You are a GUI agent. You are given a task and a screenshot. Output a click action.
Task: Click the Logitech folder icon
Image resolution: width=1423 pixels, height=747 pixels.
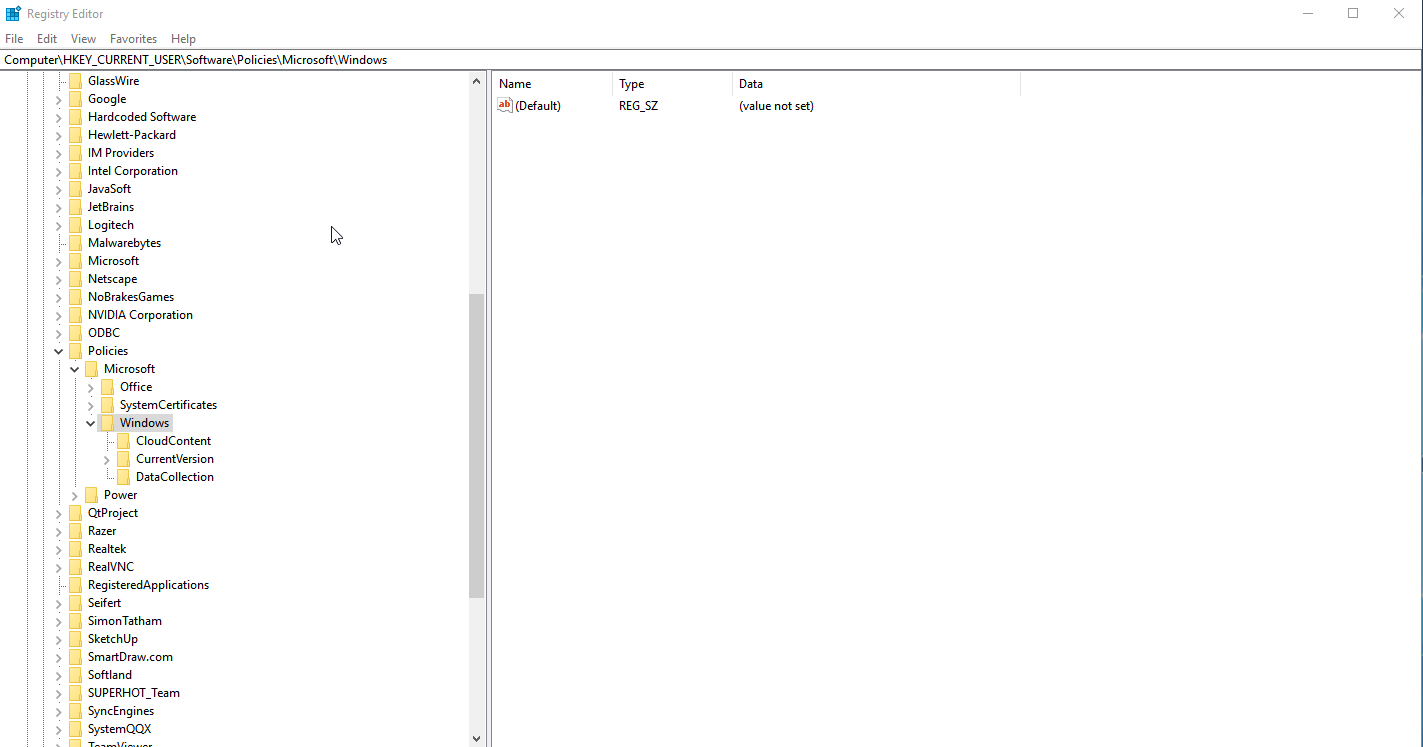pos(75,225)
